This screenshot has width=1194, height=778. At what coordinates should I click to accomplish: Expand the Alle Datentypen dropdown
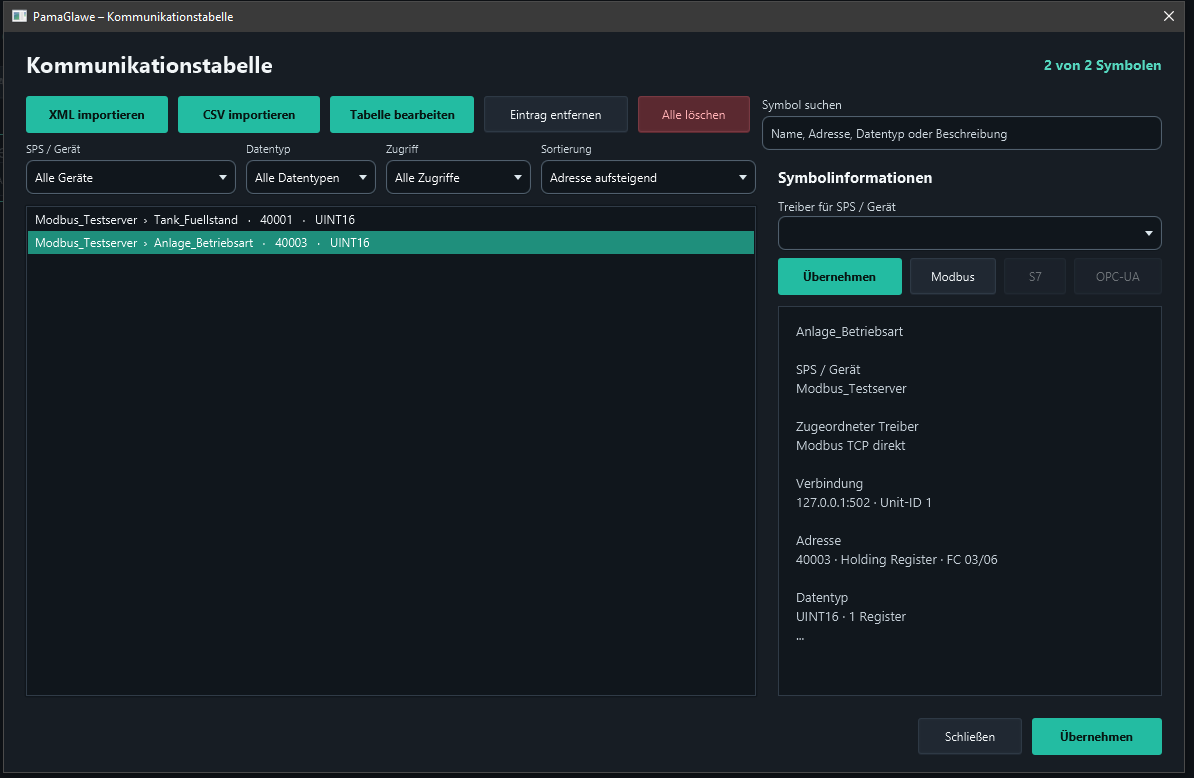[x=311, y=177]
